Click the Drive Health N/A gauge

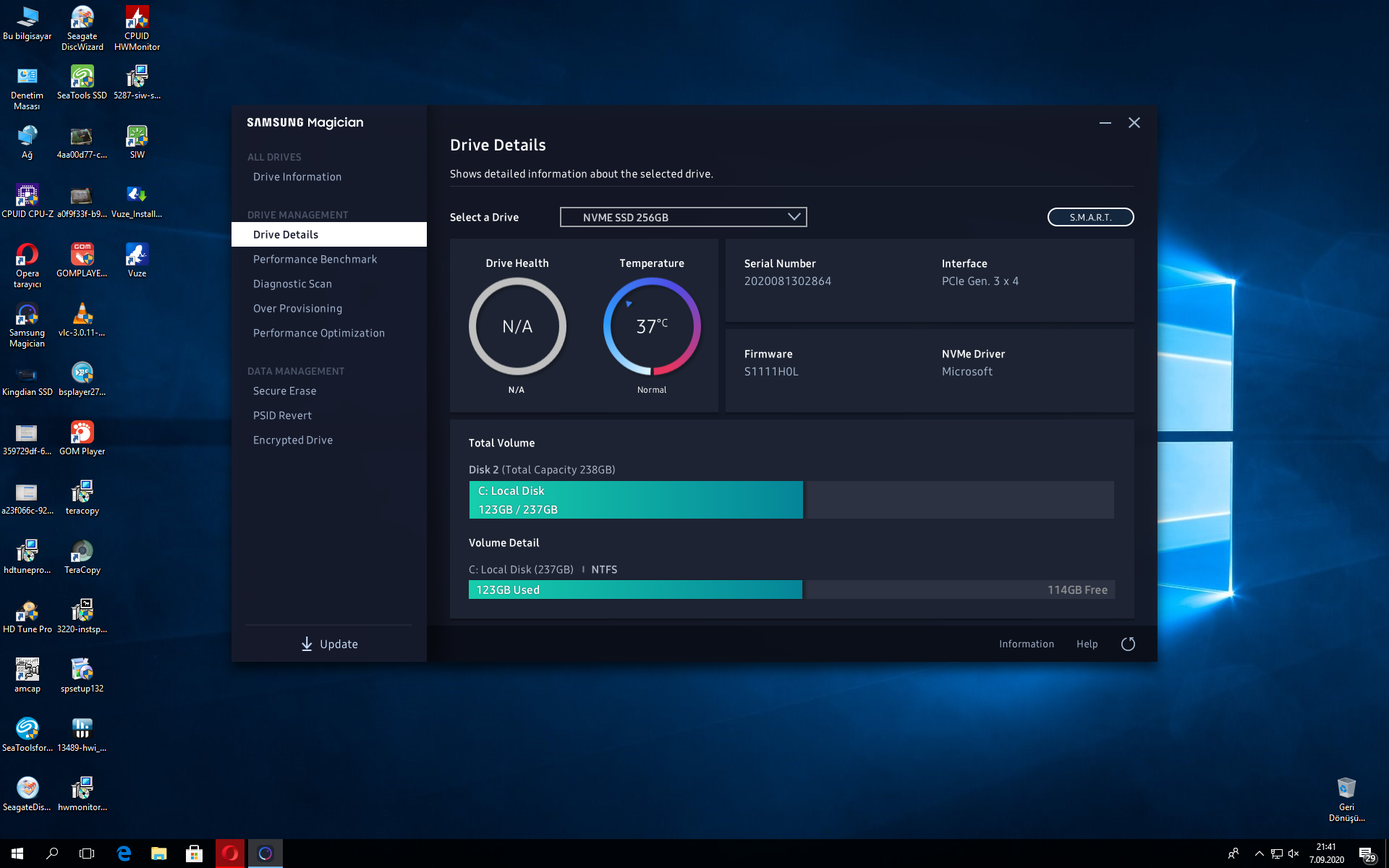click(517, 326)
